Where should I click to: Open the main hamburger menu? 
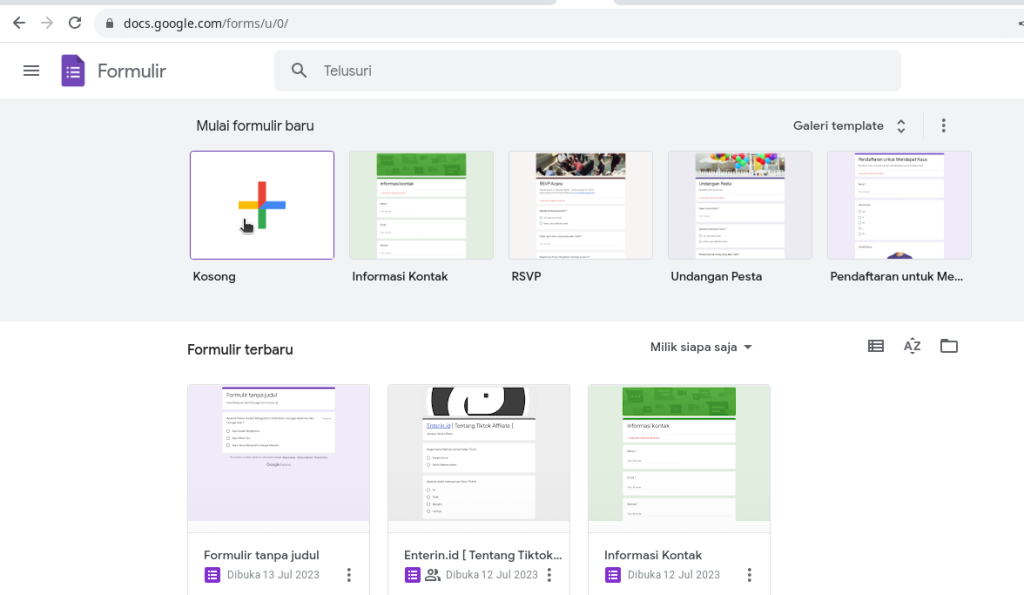click(31, 70)
